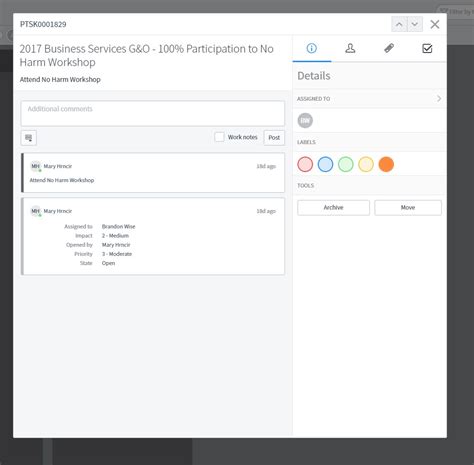Enable the Work notes checkbox

219,137
